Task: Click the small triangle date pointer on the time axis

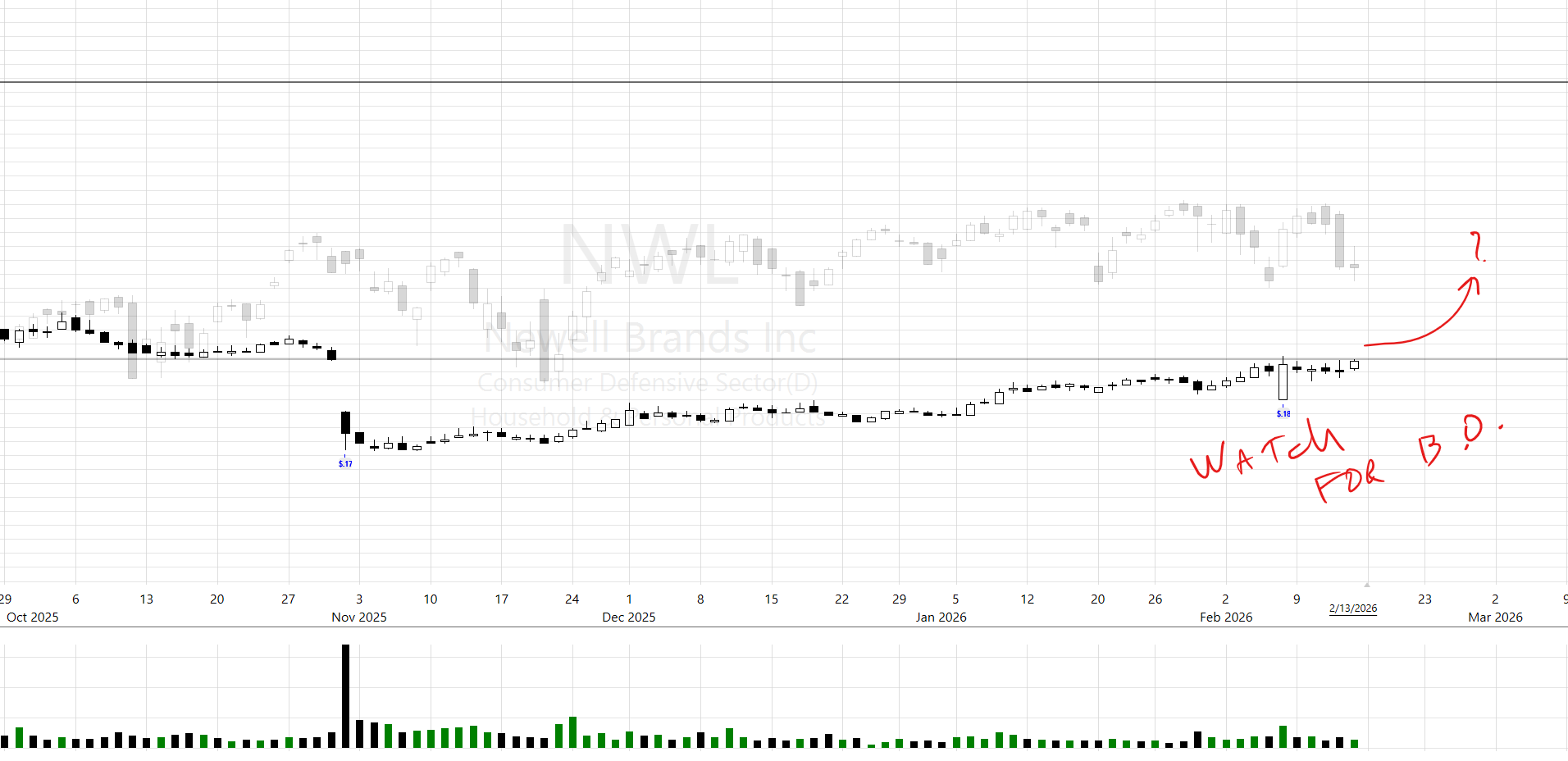Action: point(1367,585)
